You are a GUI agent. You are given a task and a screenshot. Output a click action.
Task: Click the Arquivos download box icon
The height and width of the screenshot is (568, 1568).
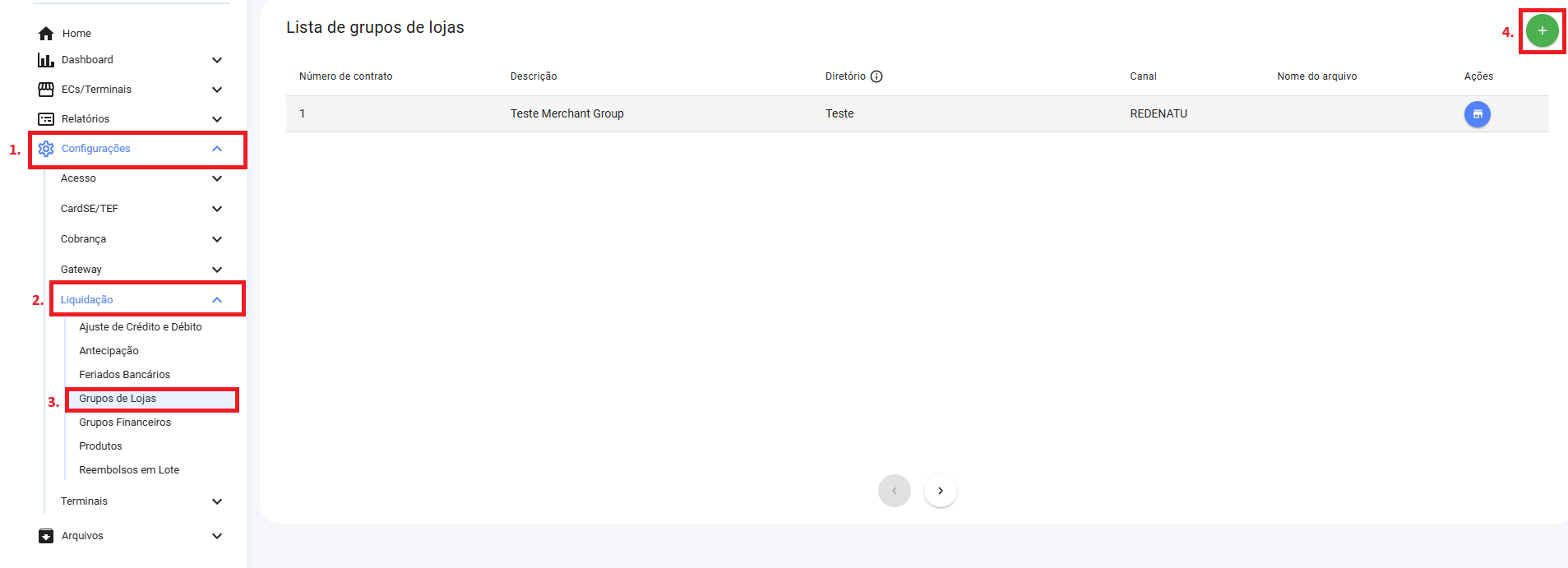(x=46, y=536)
